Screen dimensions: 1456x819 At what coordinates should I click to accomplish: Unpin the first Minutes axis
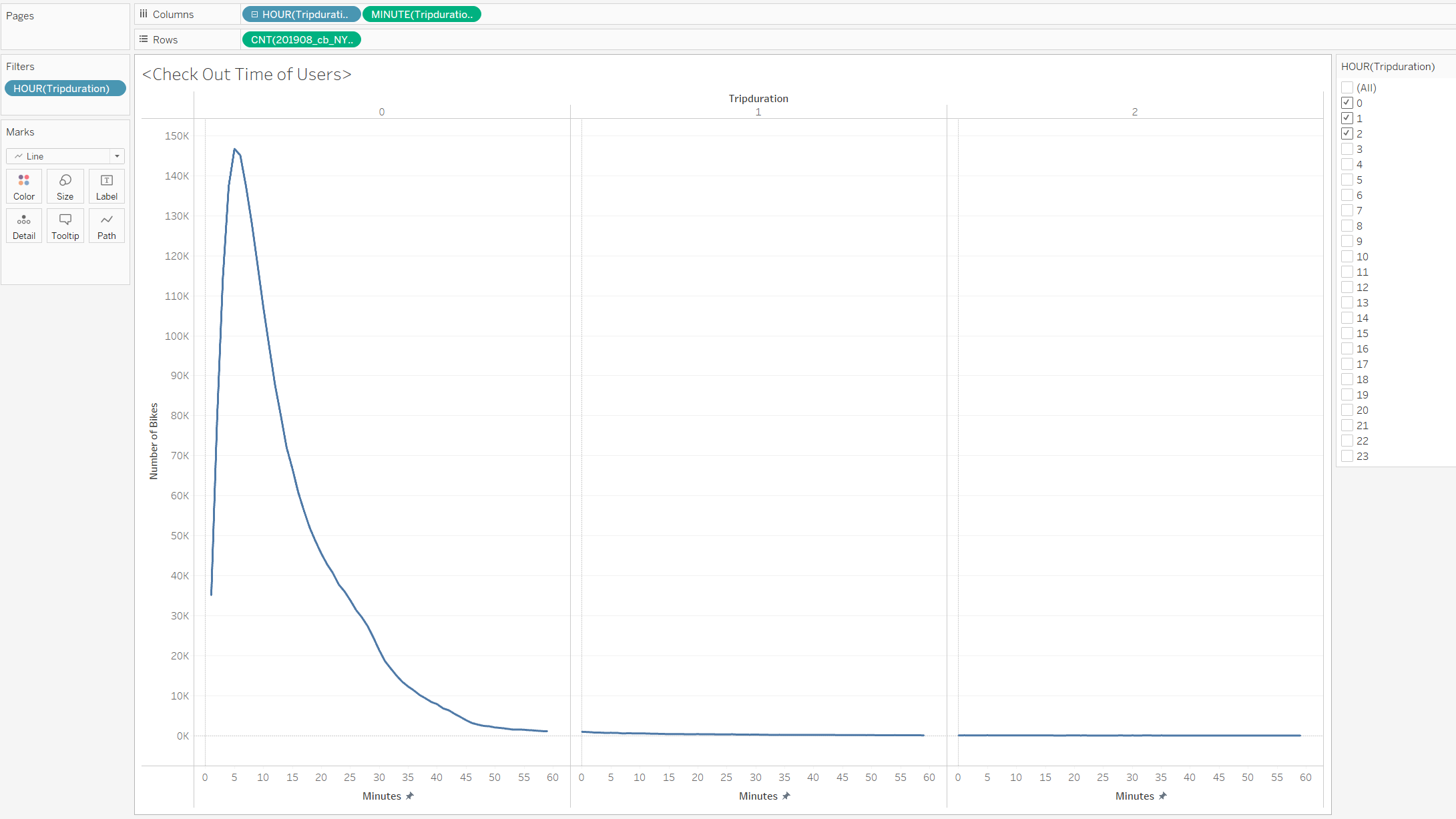(x=410, y=796)
